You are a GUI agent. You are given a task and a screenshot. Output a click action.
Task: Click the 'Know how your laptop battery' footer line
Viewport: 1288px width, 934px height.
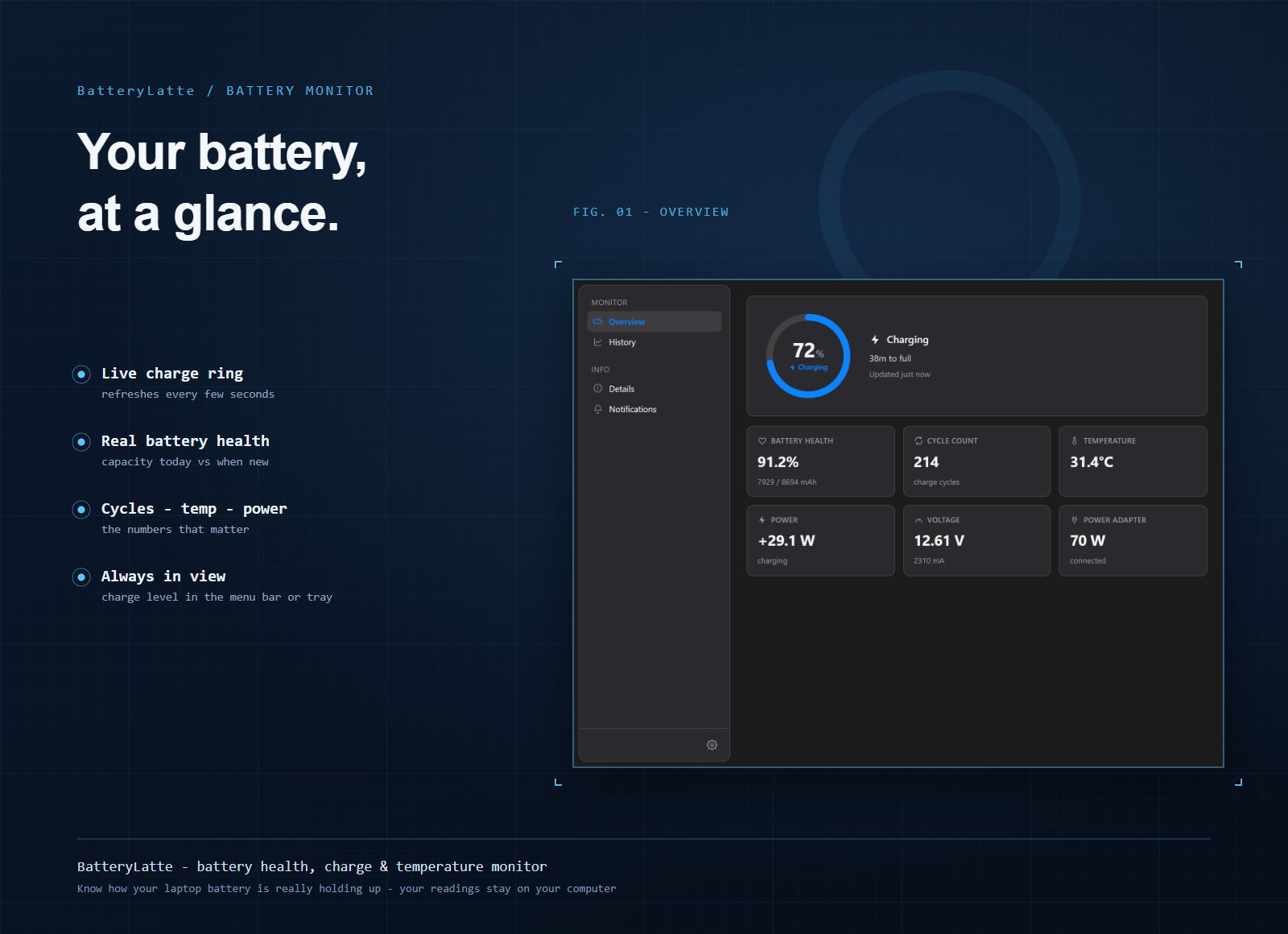click(x=347, y=889)
